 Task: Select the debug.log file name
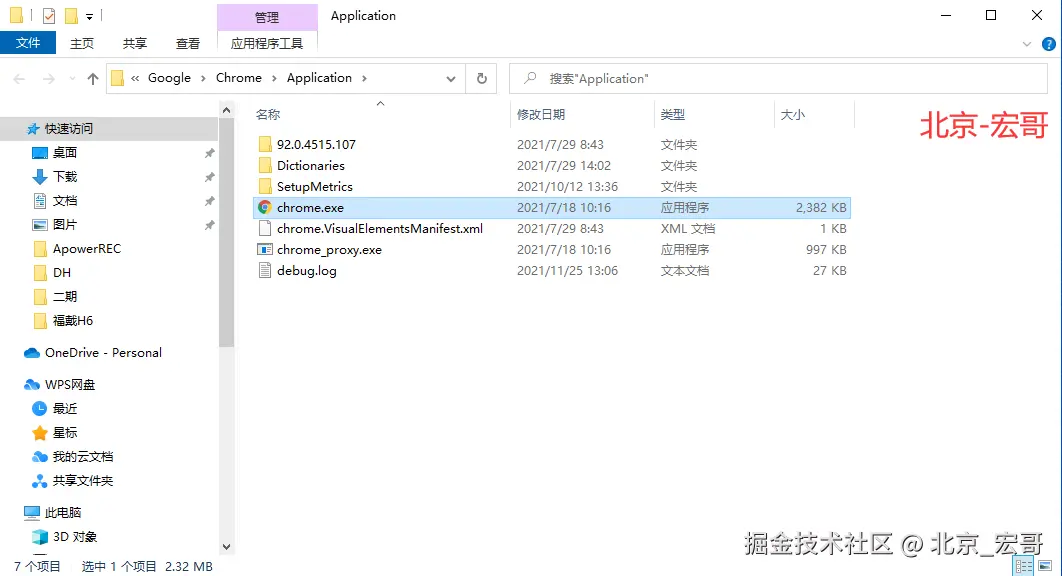click(x=307, y=270)
